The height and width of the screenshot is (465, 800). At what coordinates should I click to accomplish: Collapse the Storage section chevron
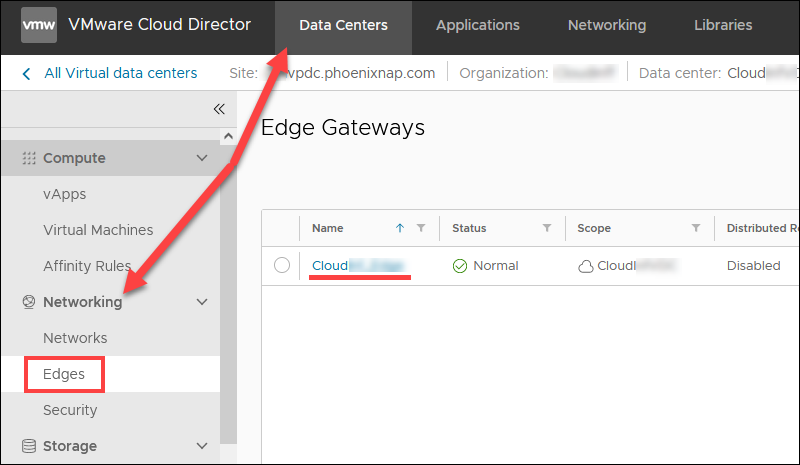point(202,446)
